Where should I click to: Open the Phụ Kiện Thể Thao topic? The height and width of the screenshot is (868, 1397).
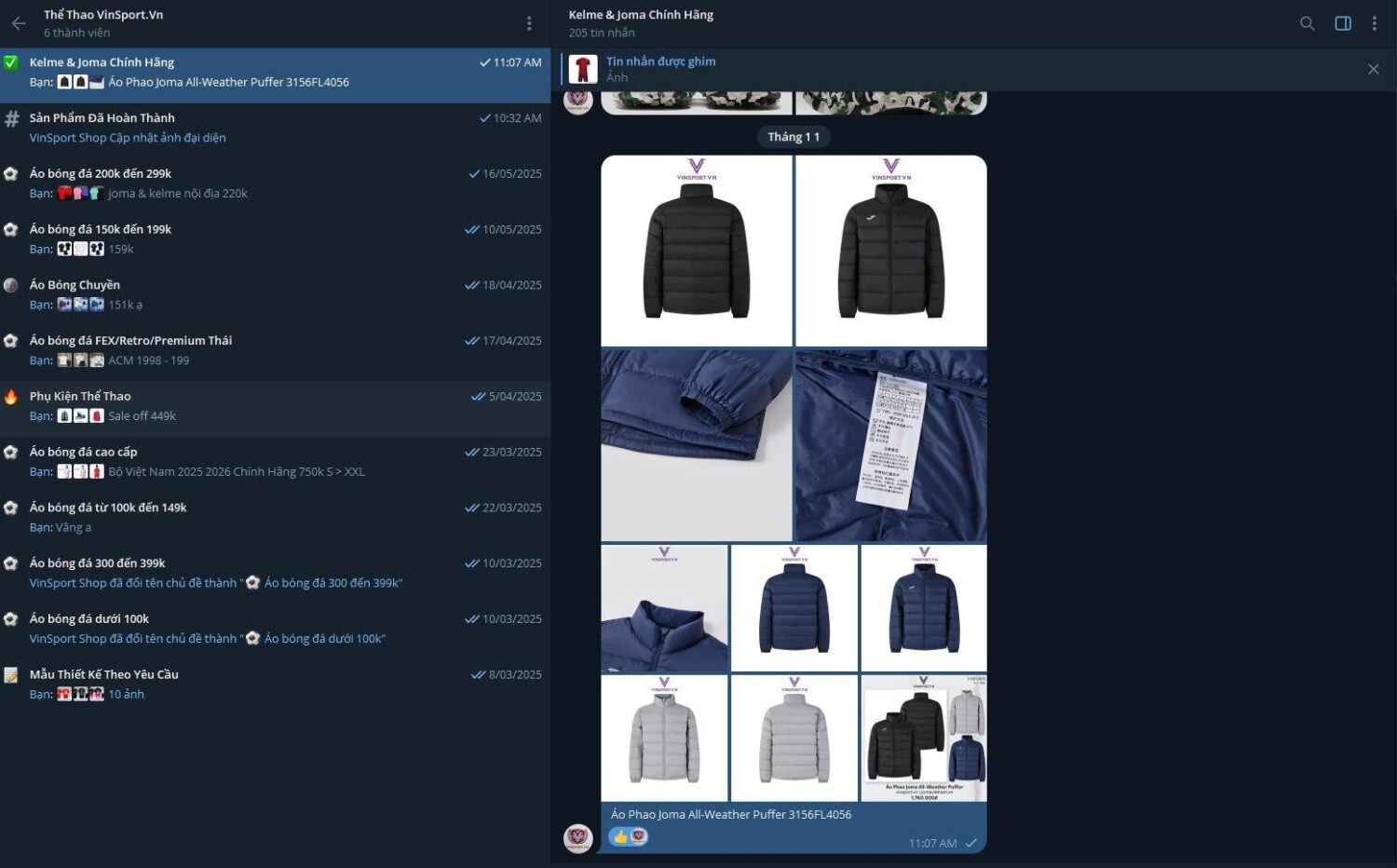(275, 406)
